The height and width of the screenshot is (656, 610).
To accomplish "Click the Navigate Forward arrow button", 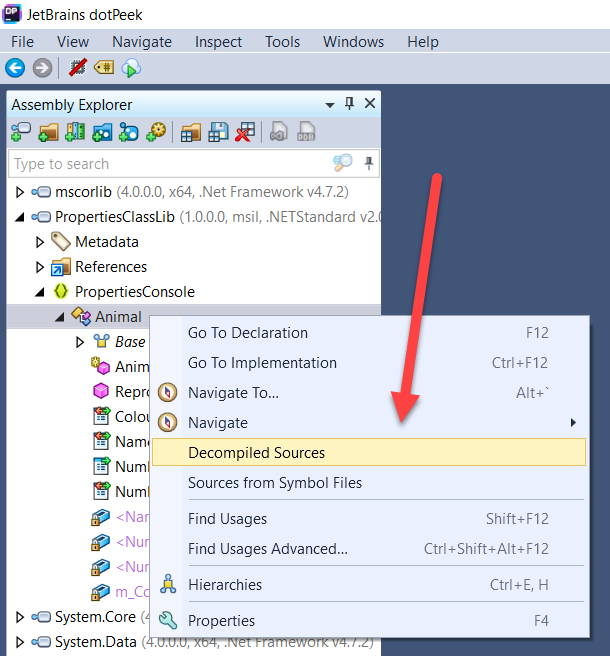I will [41, 68].
